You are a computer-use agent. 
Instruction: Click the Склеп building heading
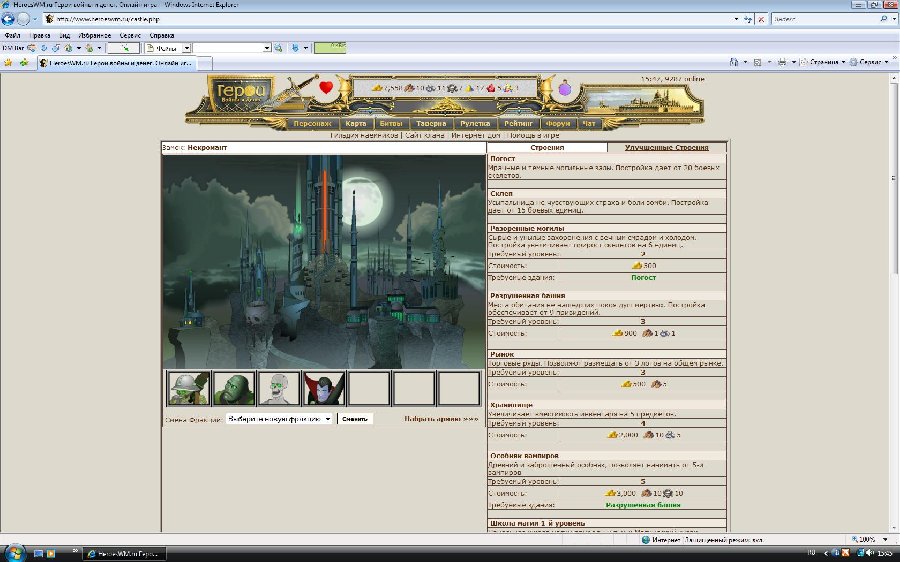click(501, 193)
